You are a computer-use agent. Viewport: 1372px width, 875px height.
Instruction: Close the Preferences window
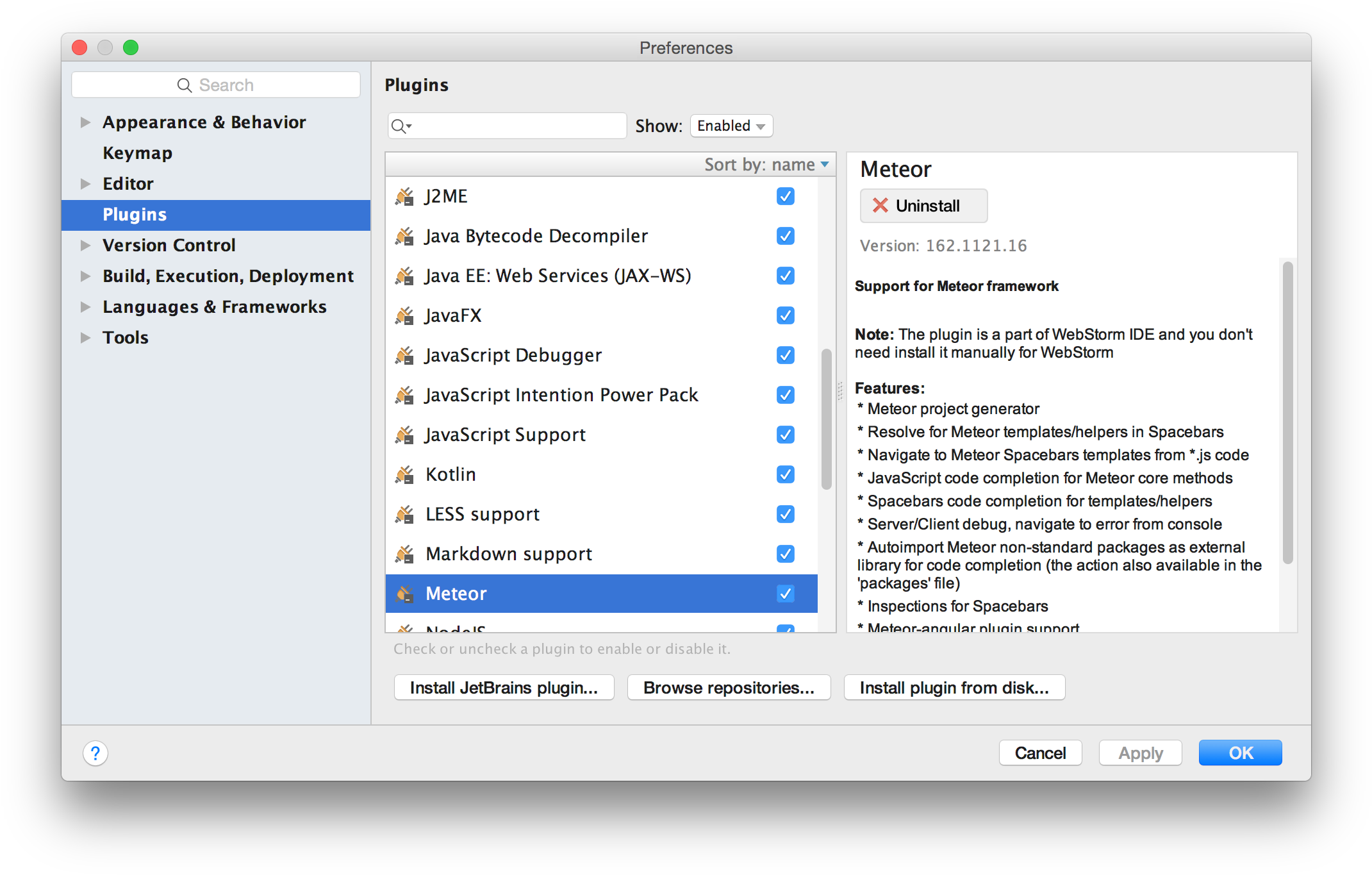click(79, 47)
